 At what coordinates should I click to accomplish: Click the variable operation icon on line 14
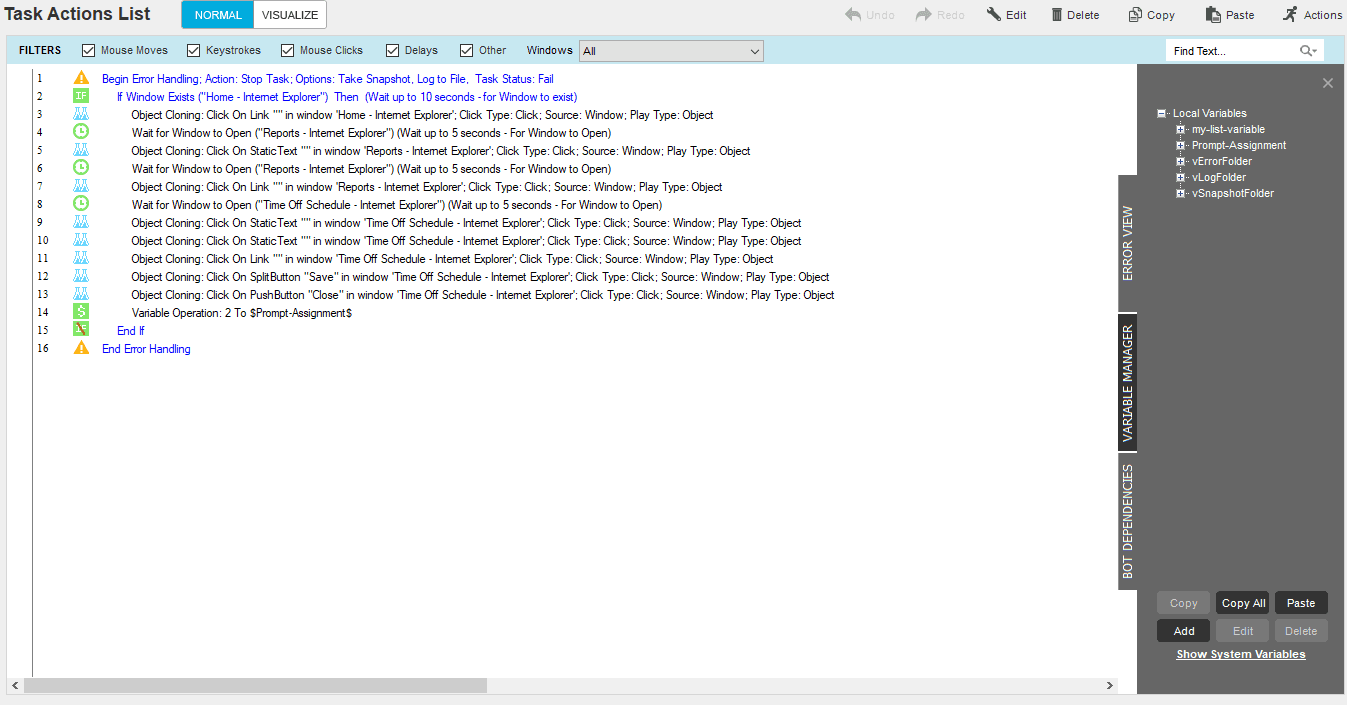click(x=82, y=312)
